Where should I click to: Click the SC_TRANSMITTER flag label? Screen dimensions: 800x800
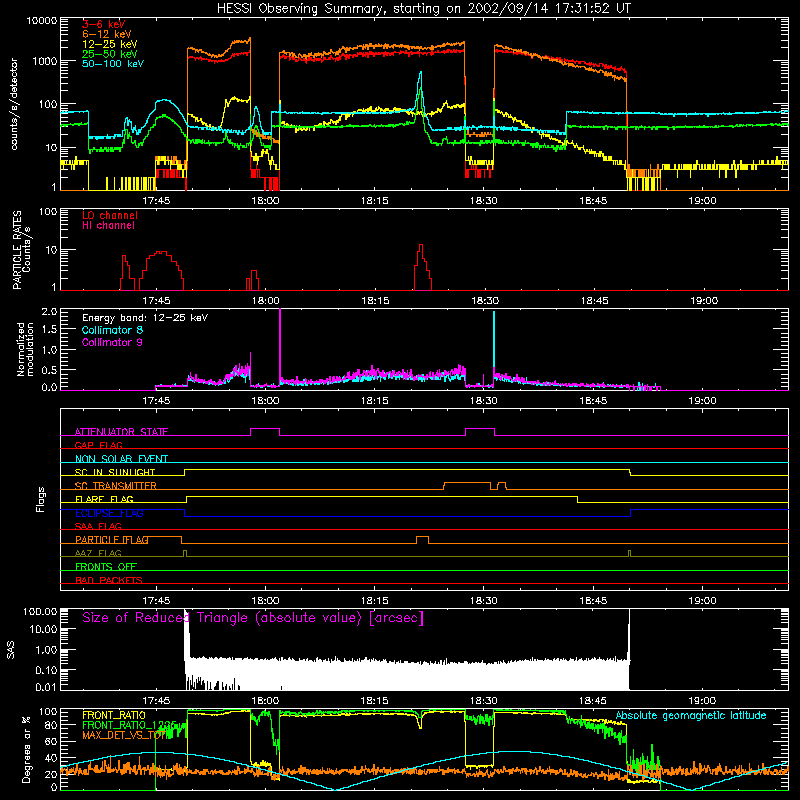(115, 486)
